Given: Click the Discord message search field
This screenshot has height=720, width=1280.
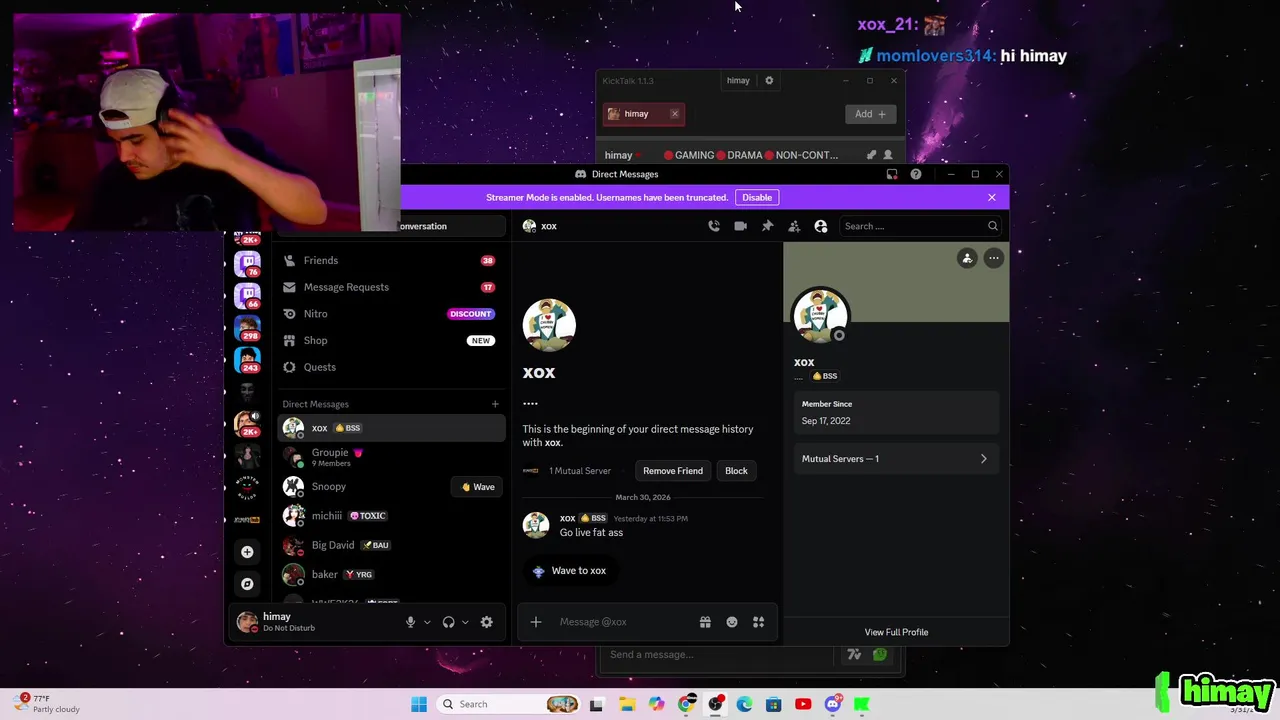Looking at the screenshot, I should pyautogui.click(x=921, y=226).
